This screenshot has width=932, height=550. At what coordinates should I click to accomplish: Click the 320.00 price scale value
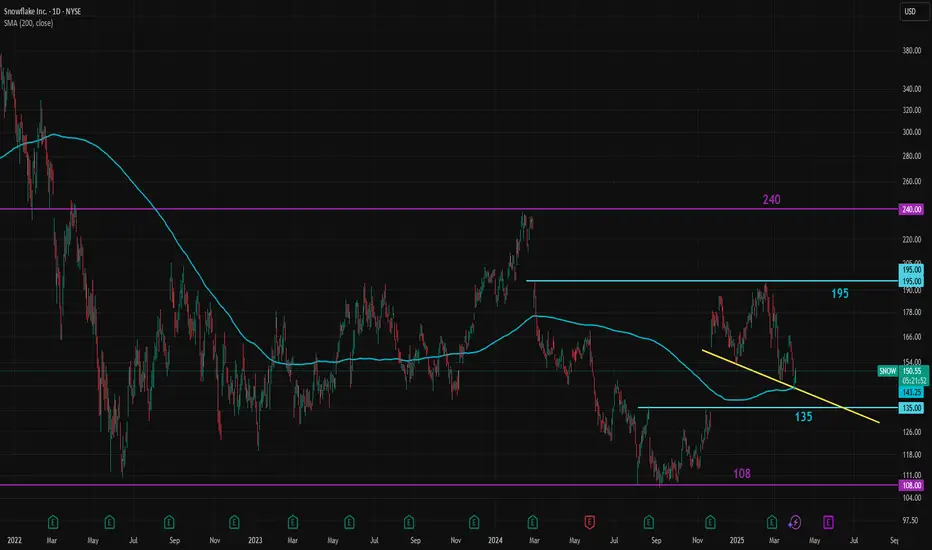pyautogui.click(x=912, y=111)
